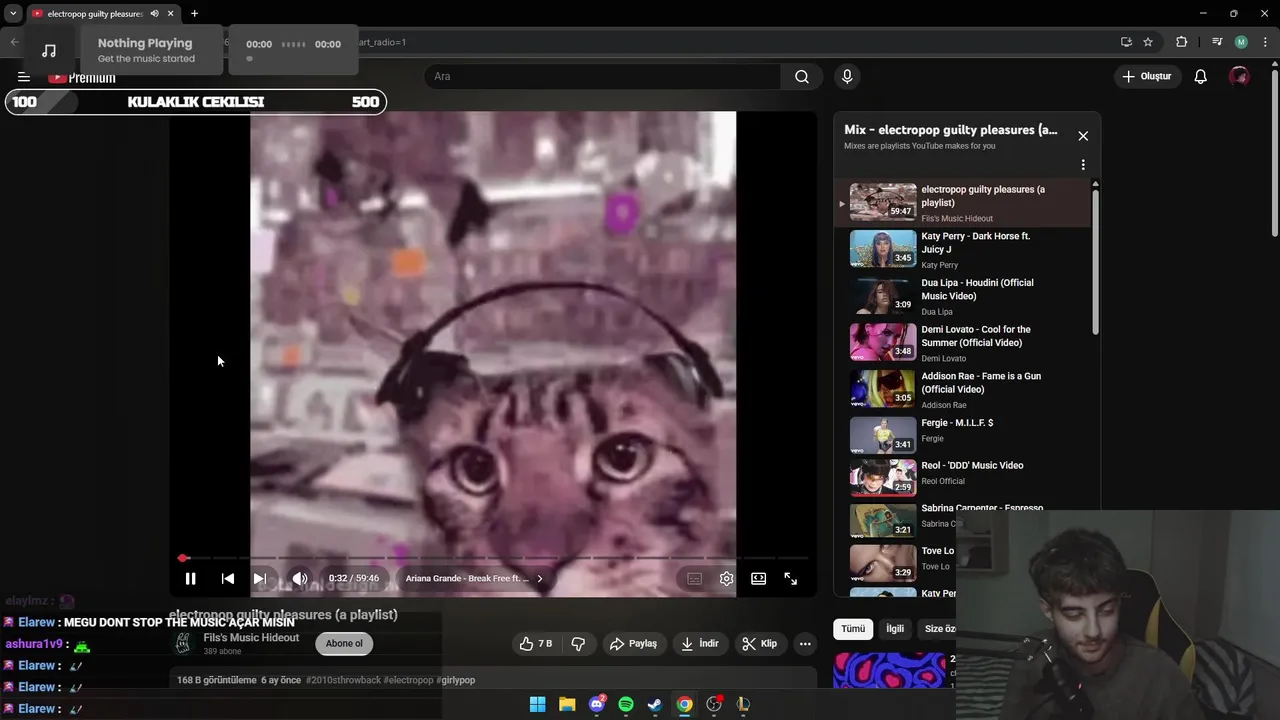
Task: Open the tab search dropdown
Action: coord(13,13)
